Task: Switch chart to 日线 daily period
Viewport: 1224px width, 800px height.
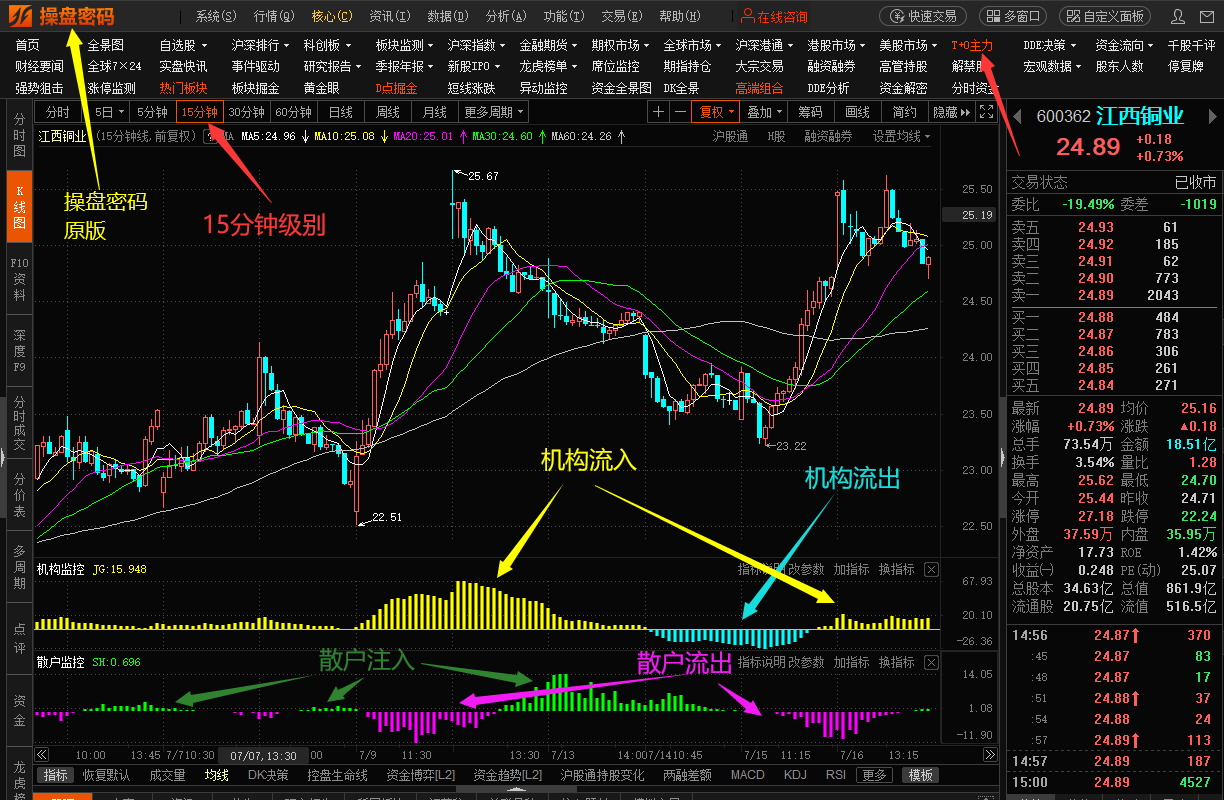Action: pyautogui.click(x=341, y=112)
